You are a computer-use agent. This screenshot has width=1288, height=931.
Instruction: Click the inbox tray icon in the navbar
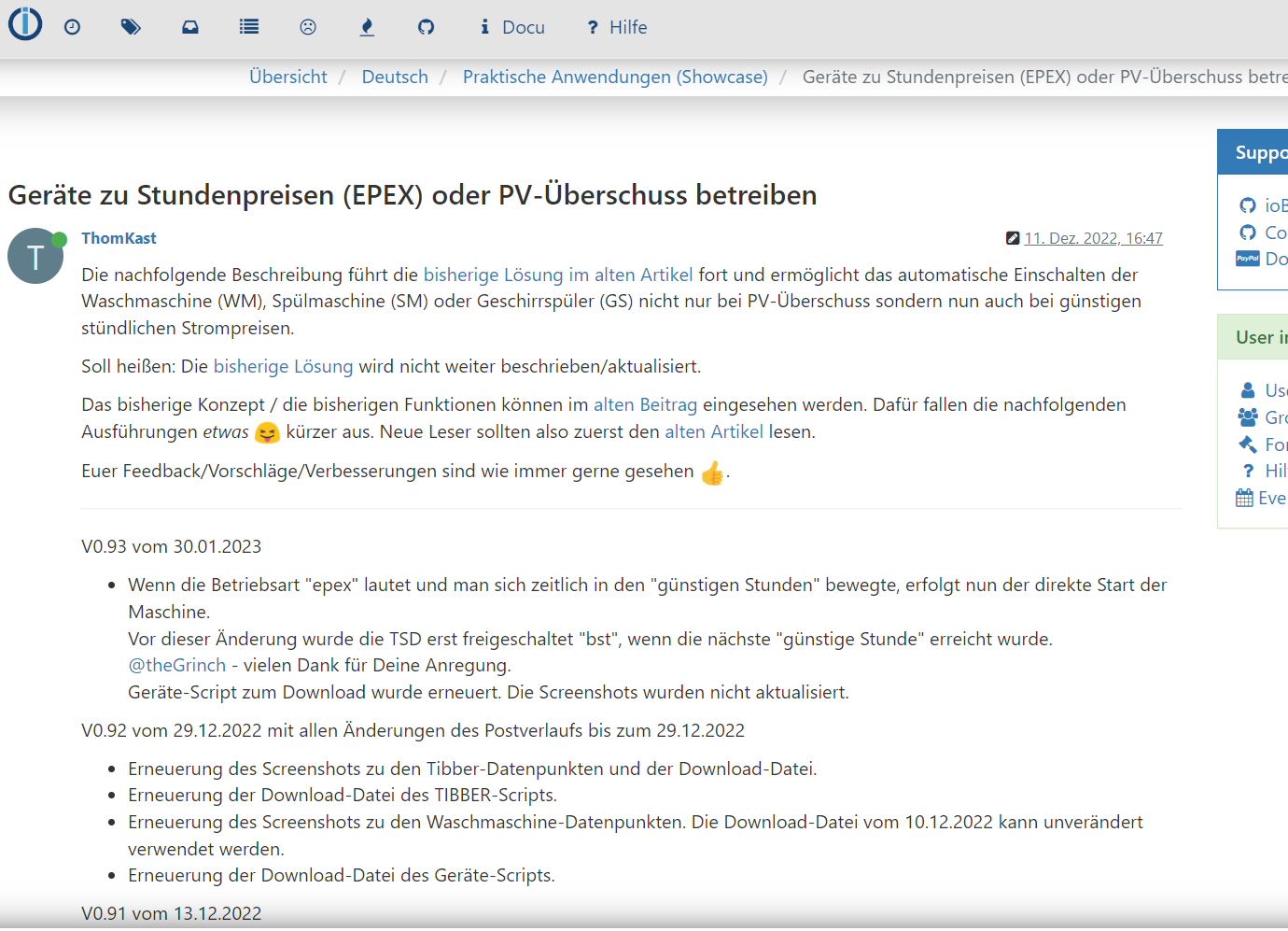[190, 27]
